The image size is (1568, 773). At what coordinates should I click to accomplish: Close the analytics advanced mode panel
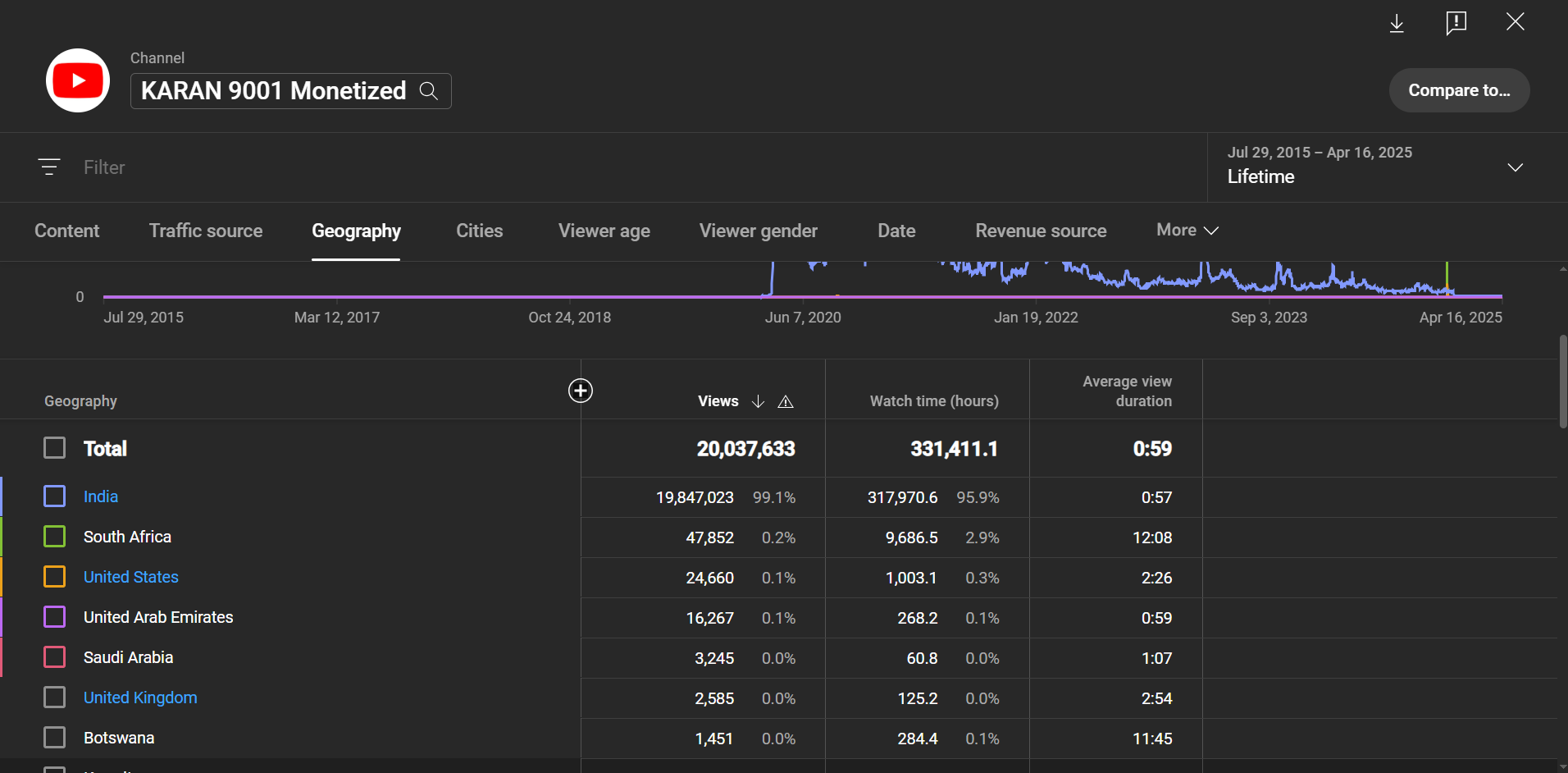click(x=1516, y=22)
